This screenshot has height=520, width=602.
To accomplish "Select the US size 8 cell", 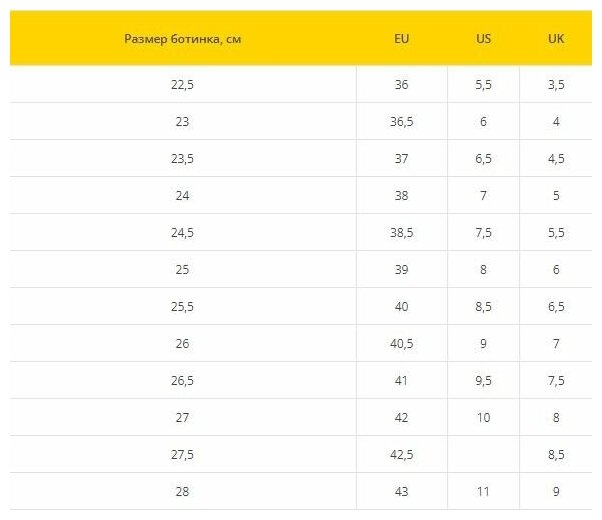I will (483, 270).
